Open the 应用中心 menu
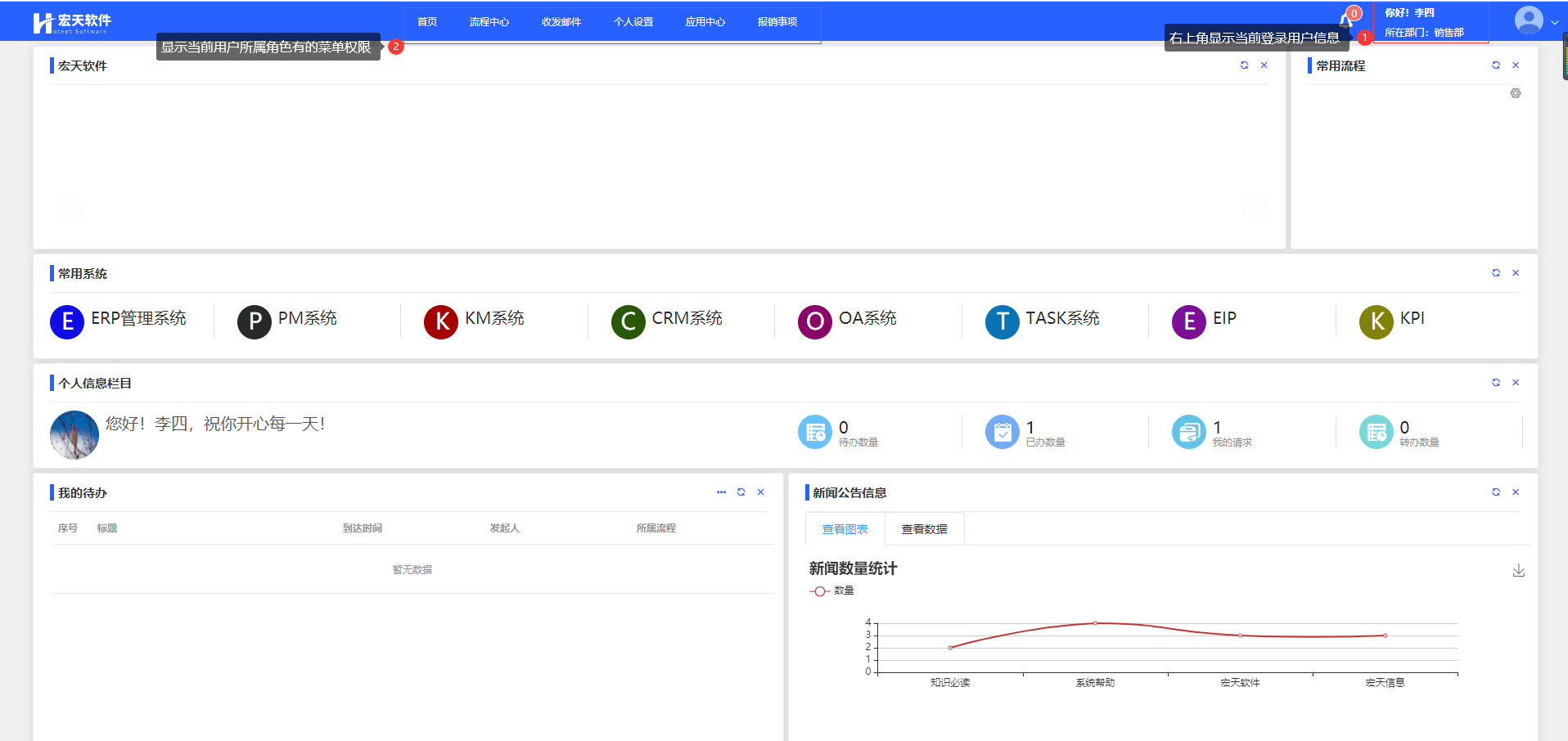 click(x=705, y=22)
